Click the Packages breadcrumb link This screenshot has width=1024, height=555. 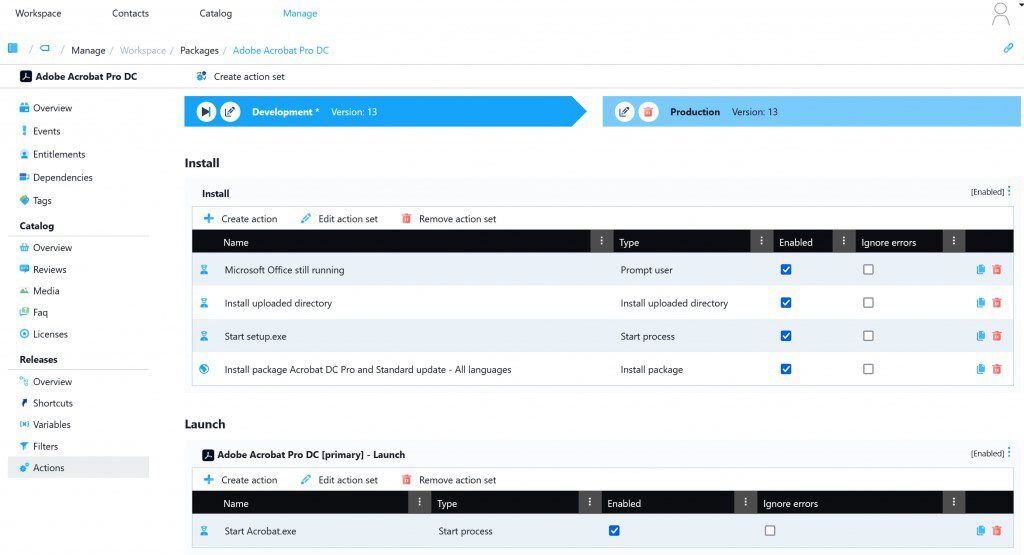pos(199,50)
